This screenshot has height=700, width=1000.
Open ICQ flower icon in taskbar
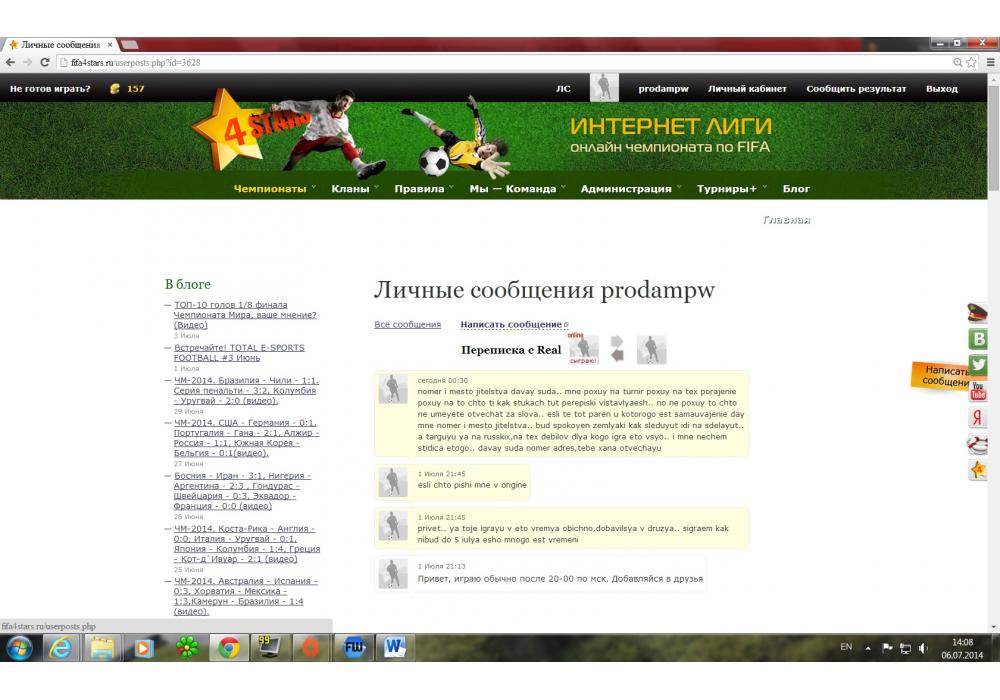186,648
